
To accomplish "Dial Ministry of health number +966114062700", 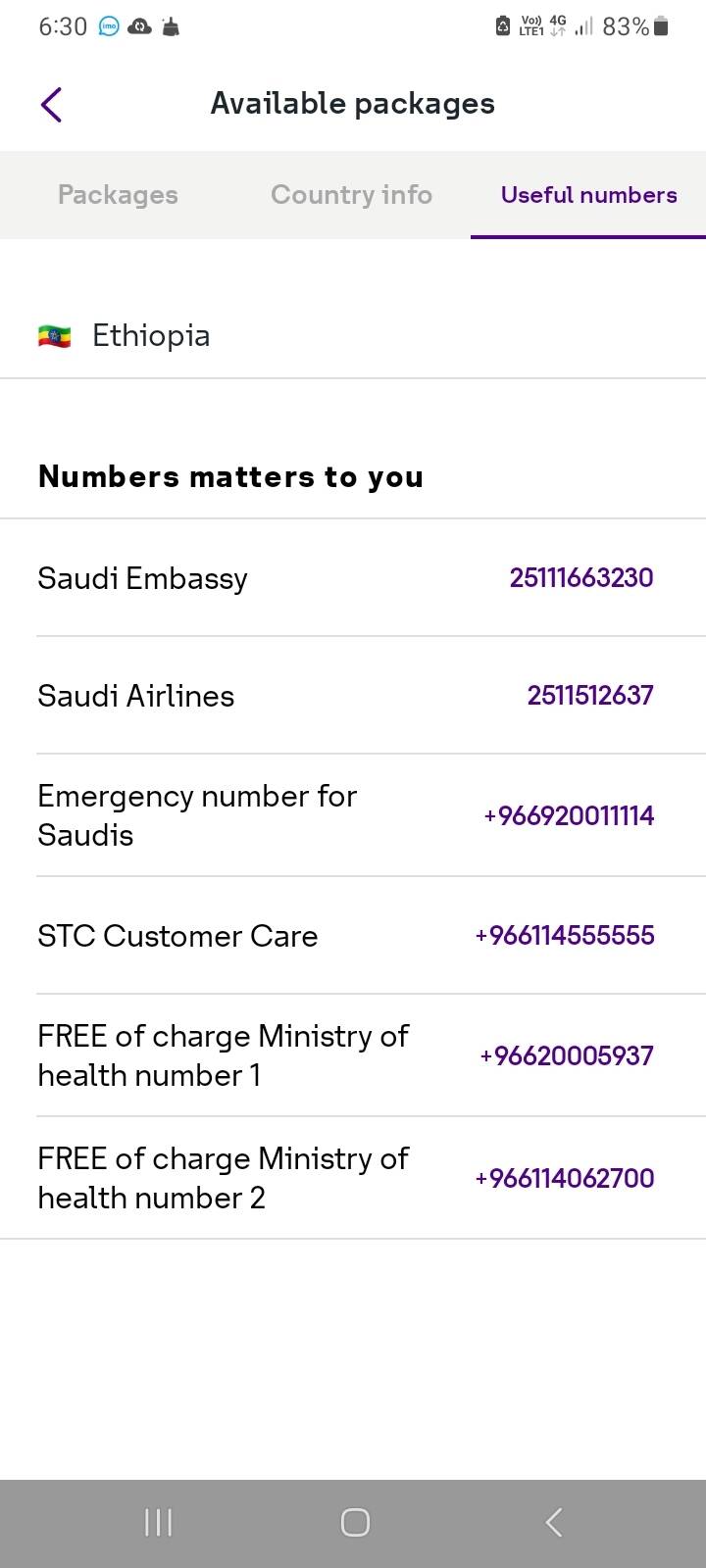I will click(564, 1178).
